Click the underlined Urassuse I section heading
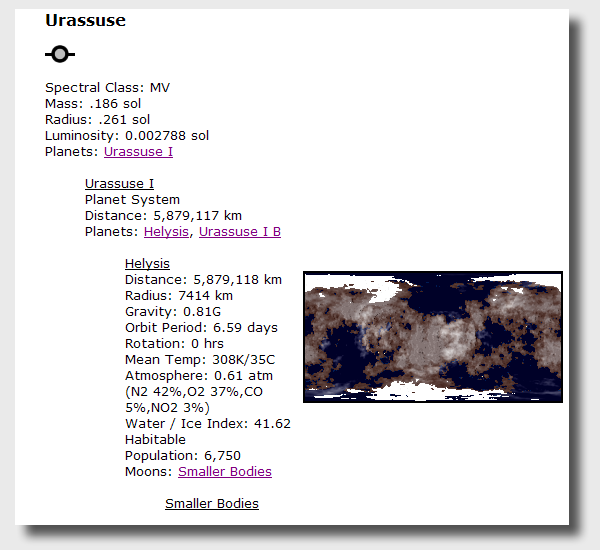Viewport: 600px width, 550px height. [119, 184]
